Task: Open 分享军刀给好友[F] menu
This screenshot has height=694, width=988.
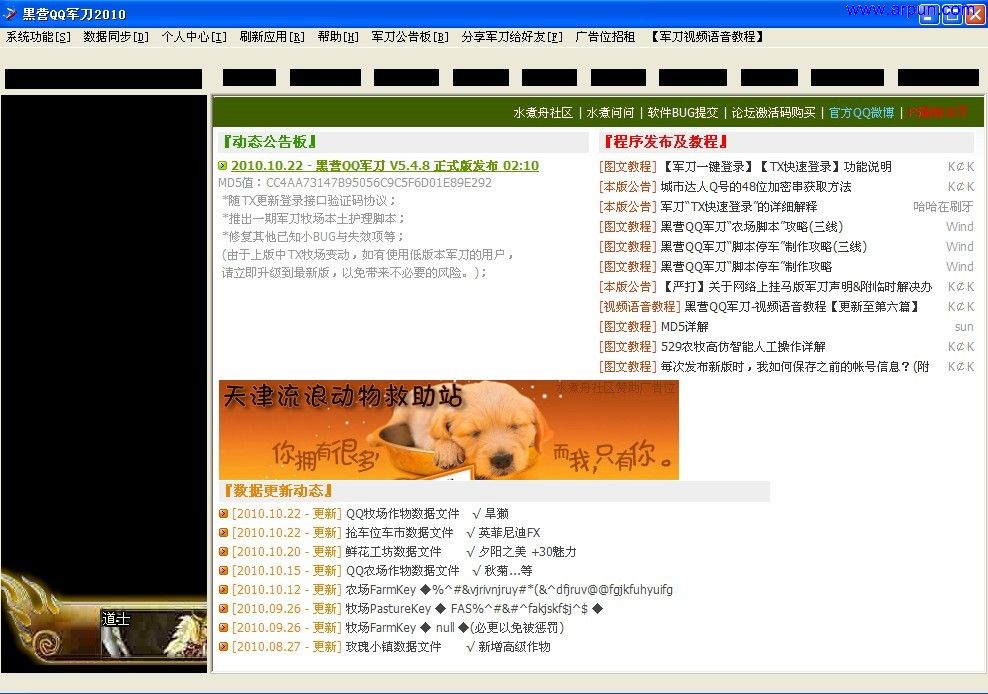Action: coord(512,37)
